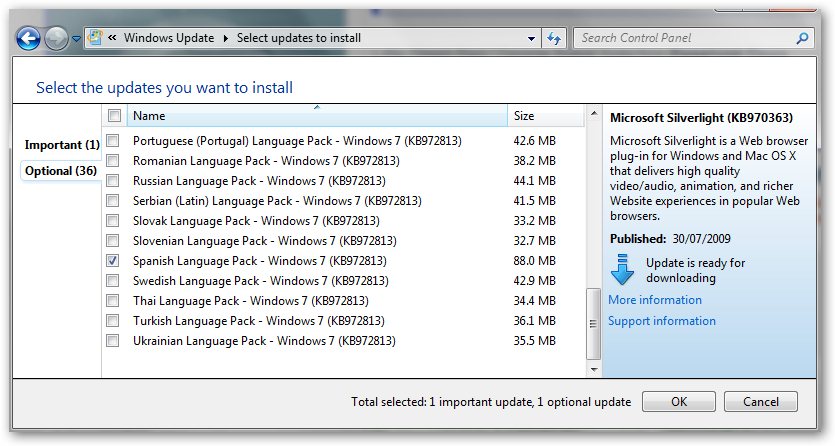Check the Slovenian Language Pack box
The height and width of the screenshot is (446, 835).
pyautogui.click(x=112, y=241)
